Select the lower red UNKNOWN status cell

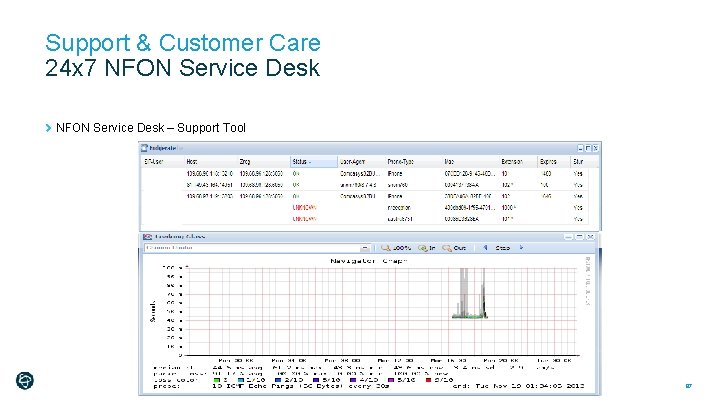[x=304, y=219]
